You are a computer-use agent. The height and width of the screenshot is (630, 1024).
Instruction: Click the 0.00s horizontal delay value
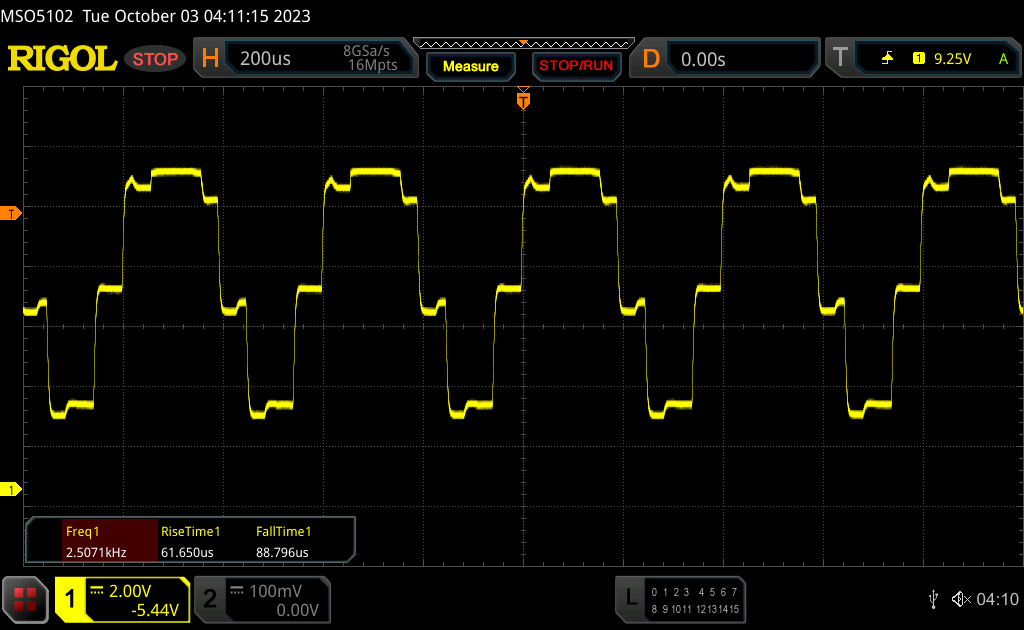[x=703, y=59]
